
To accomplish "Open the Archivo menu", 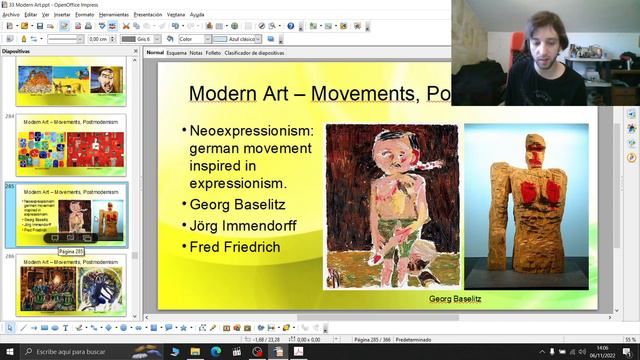I will (11, 15).
